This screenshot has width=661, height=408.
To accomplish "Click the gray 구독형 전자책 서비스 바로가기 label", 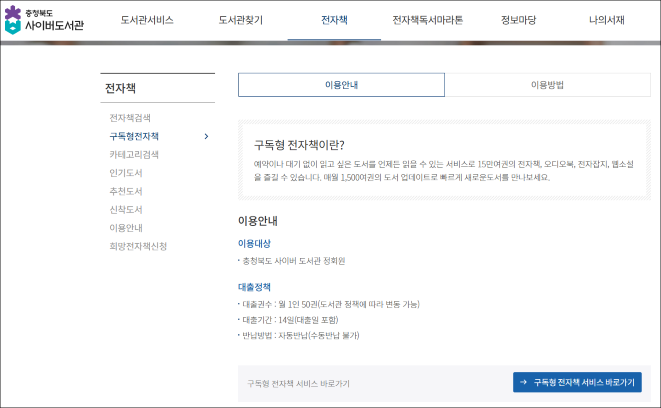I will [298, 384].
